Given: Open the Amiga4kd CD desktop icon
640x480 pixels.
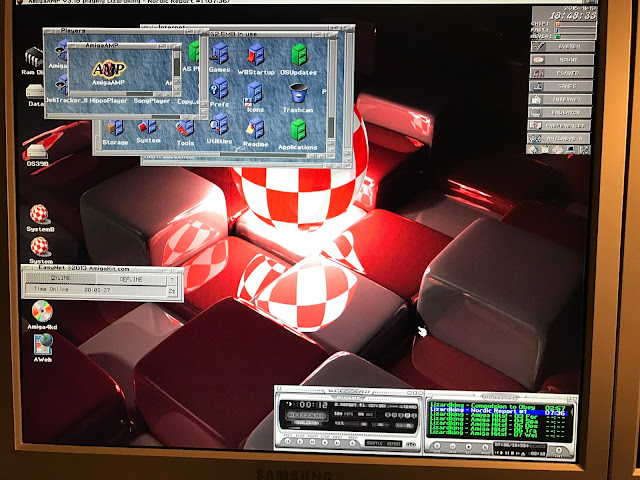Looking at the screenshot, I should coord(42,315).
